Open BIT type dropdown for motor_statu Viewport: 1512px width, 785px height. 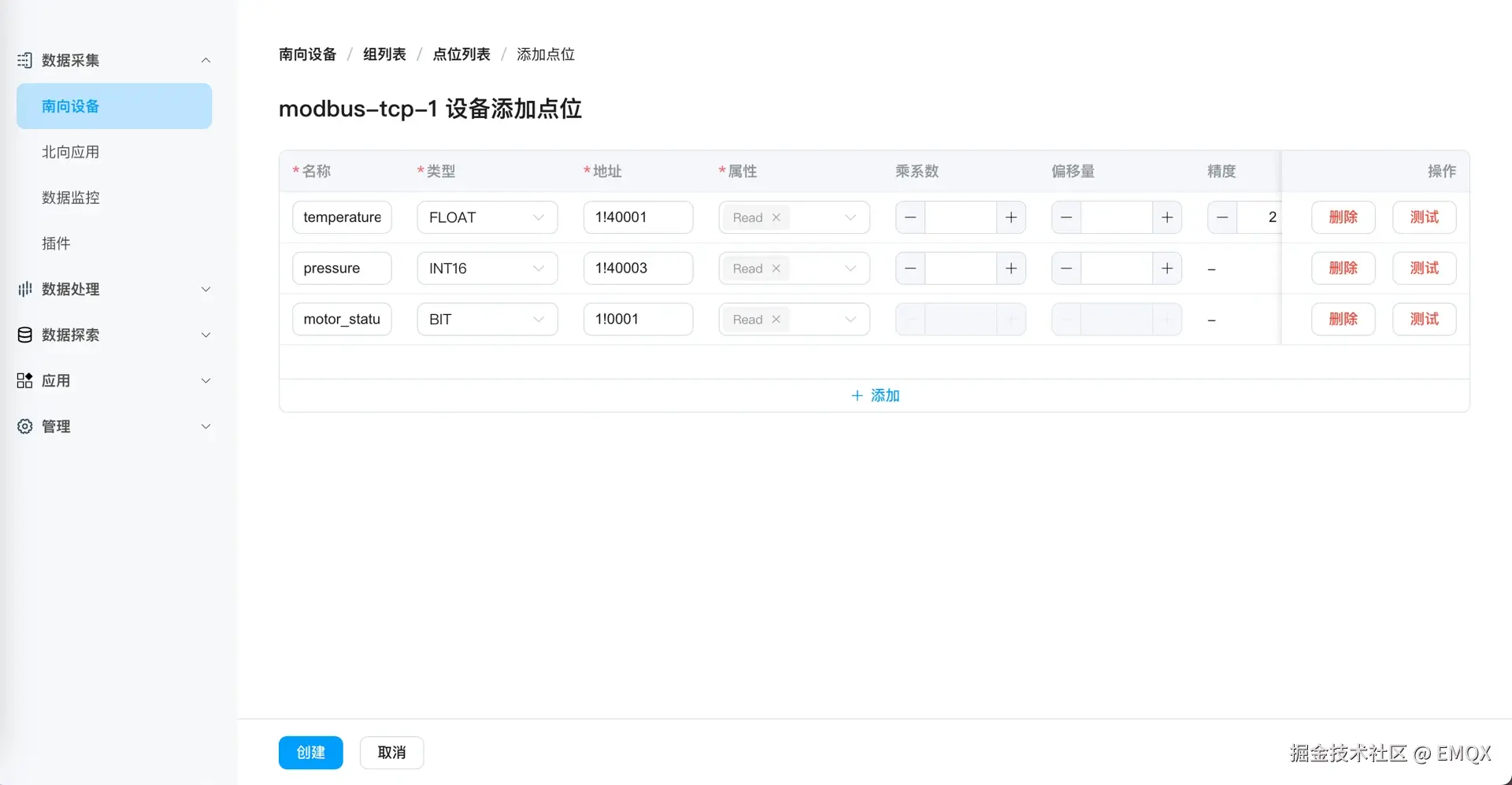coord(487,319)
